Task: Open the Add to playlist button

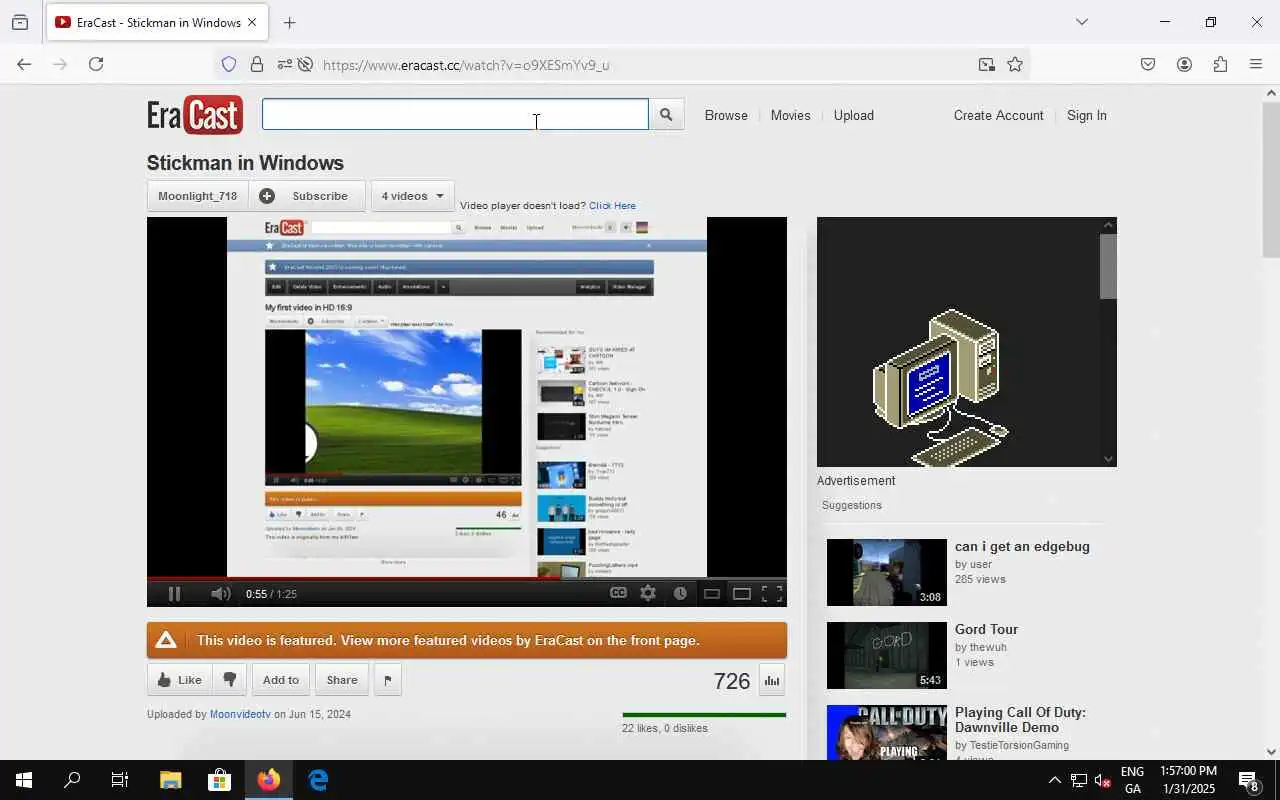Action: pyautogui.click(x=281, y=680)
